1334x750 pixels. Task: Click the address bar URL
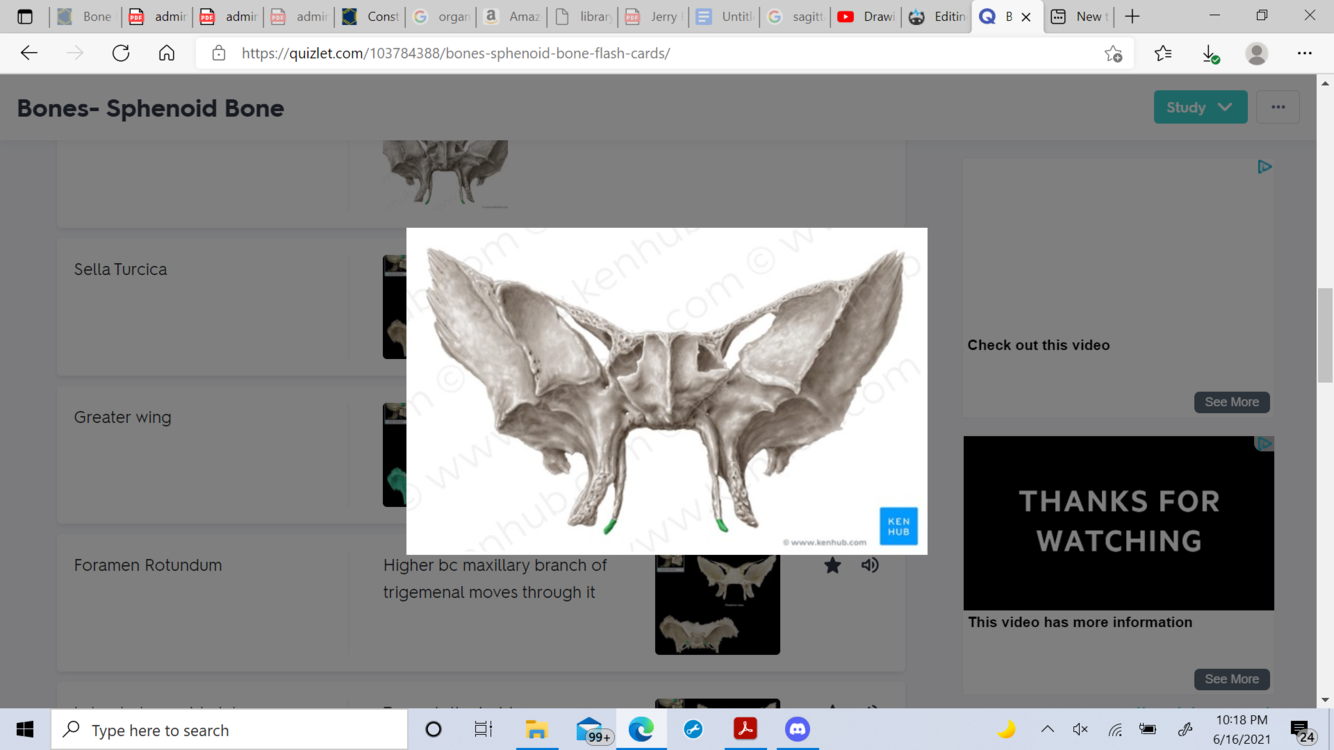point(456,53)
